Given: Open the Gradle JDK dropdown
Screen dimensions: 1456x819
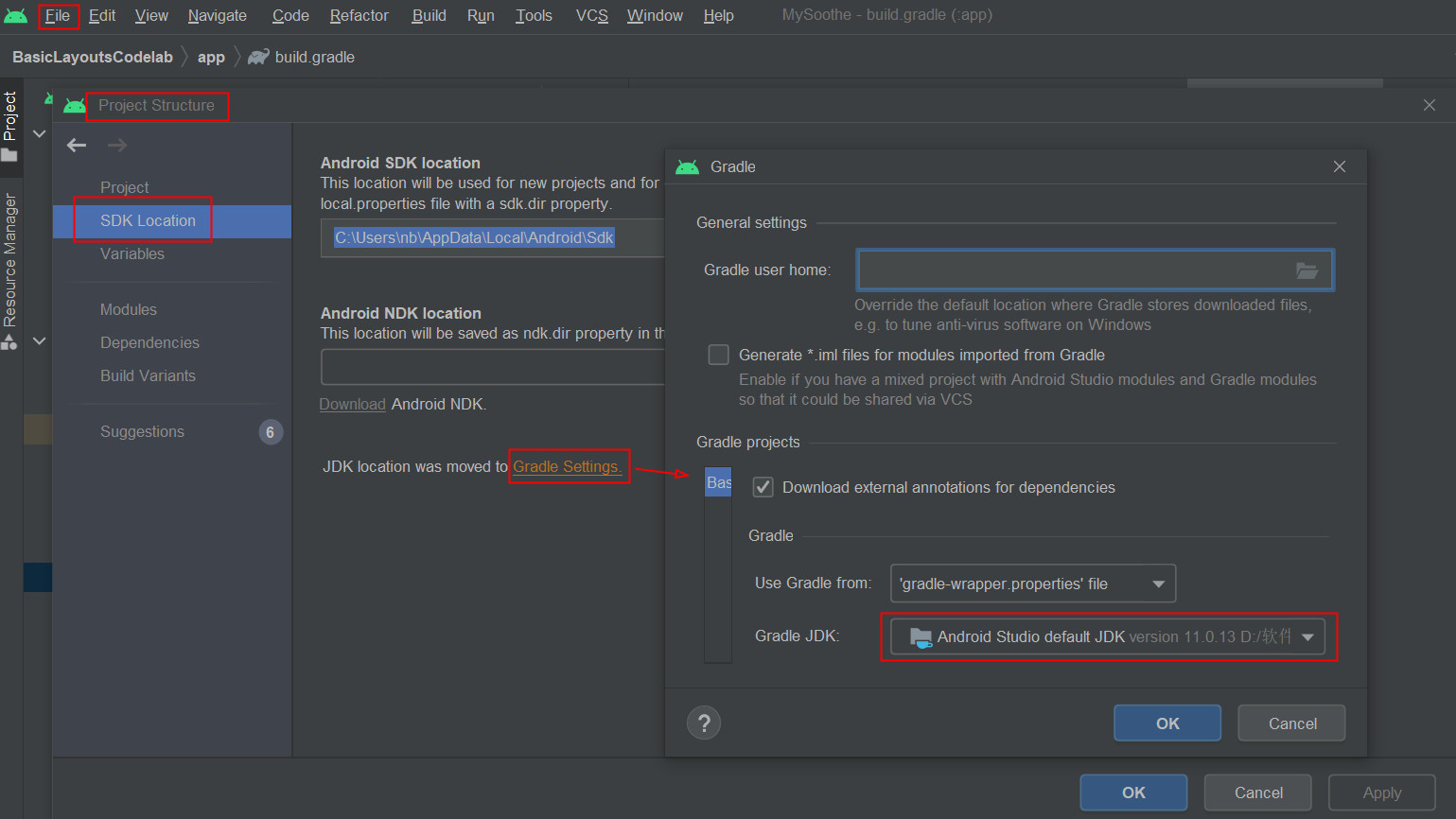Looking at the screenshot, I should [x=1107, y=637].
